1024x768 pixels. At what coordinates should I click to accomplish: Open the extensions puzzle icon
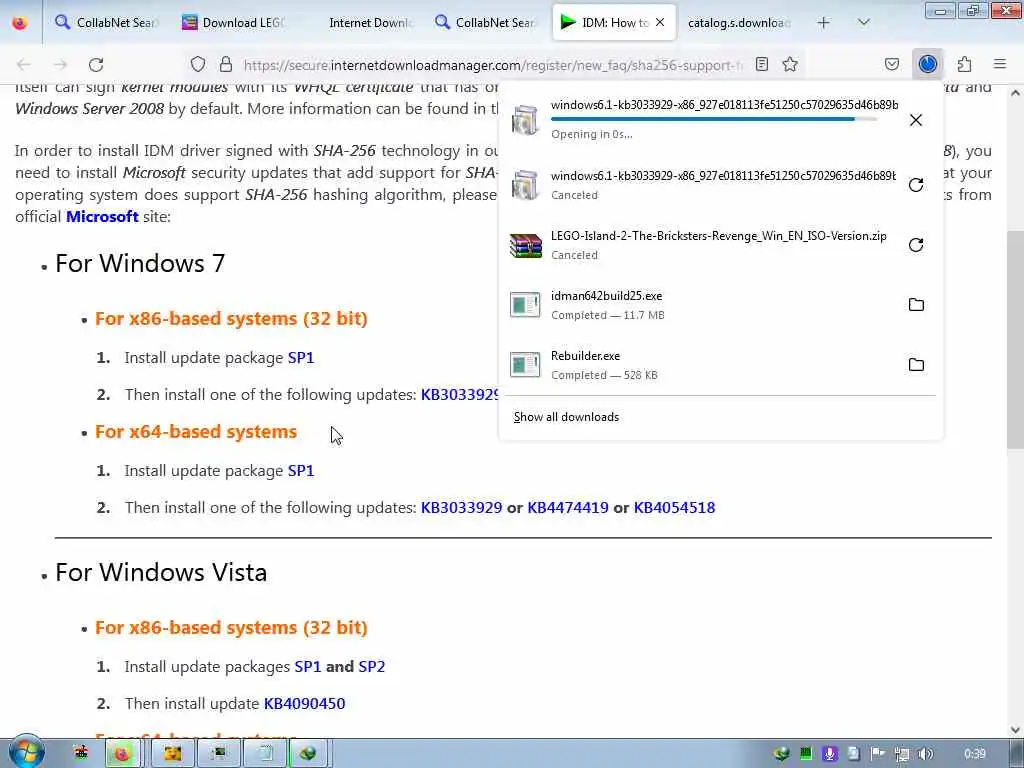pyautogui.click(x=964, y=64)
